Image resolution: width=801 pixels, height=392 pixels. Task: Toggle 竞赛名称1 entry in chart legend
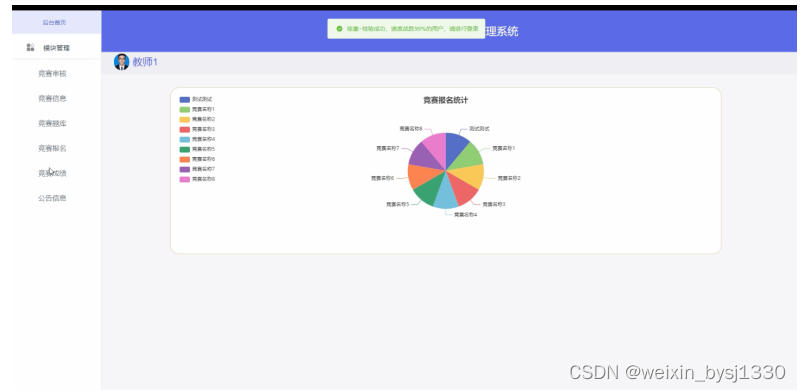coord(197,109)
